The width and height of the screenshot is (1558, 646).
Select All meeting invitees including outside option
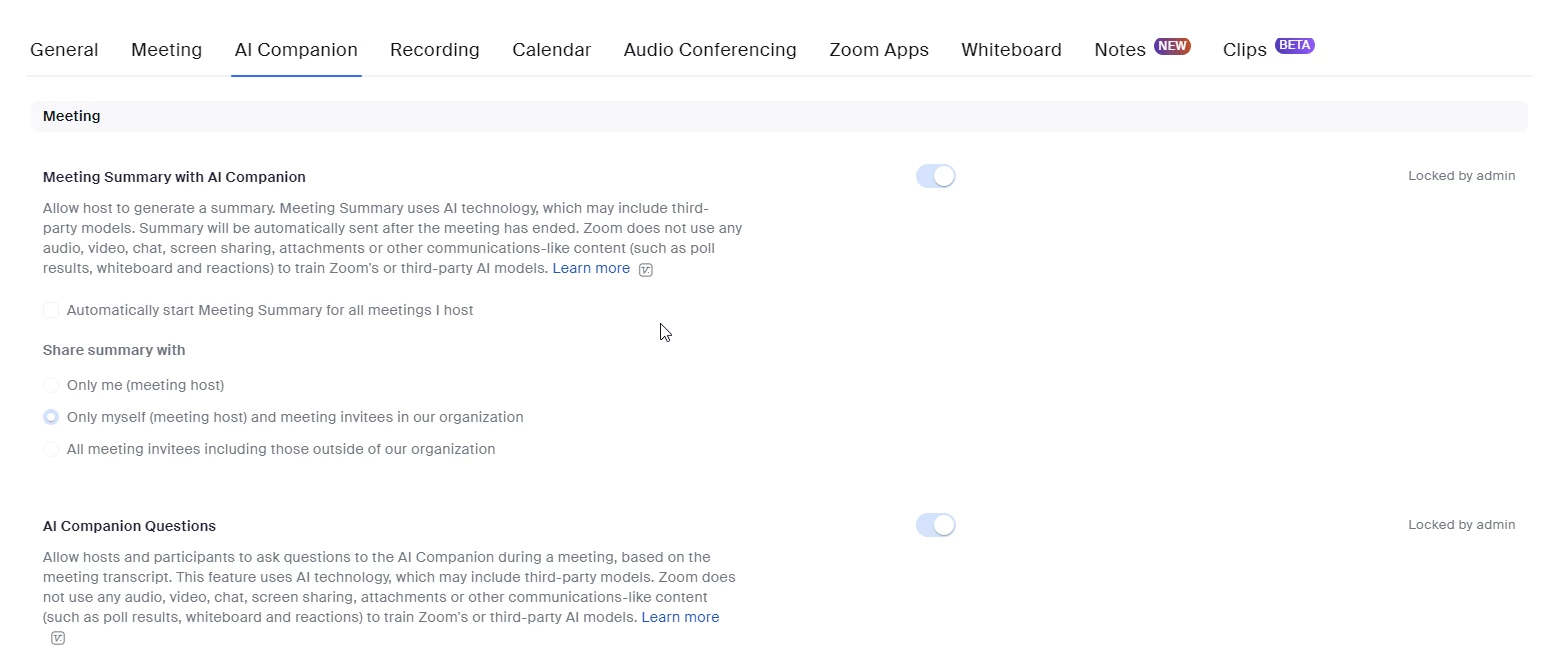(51, 449)
